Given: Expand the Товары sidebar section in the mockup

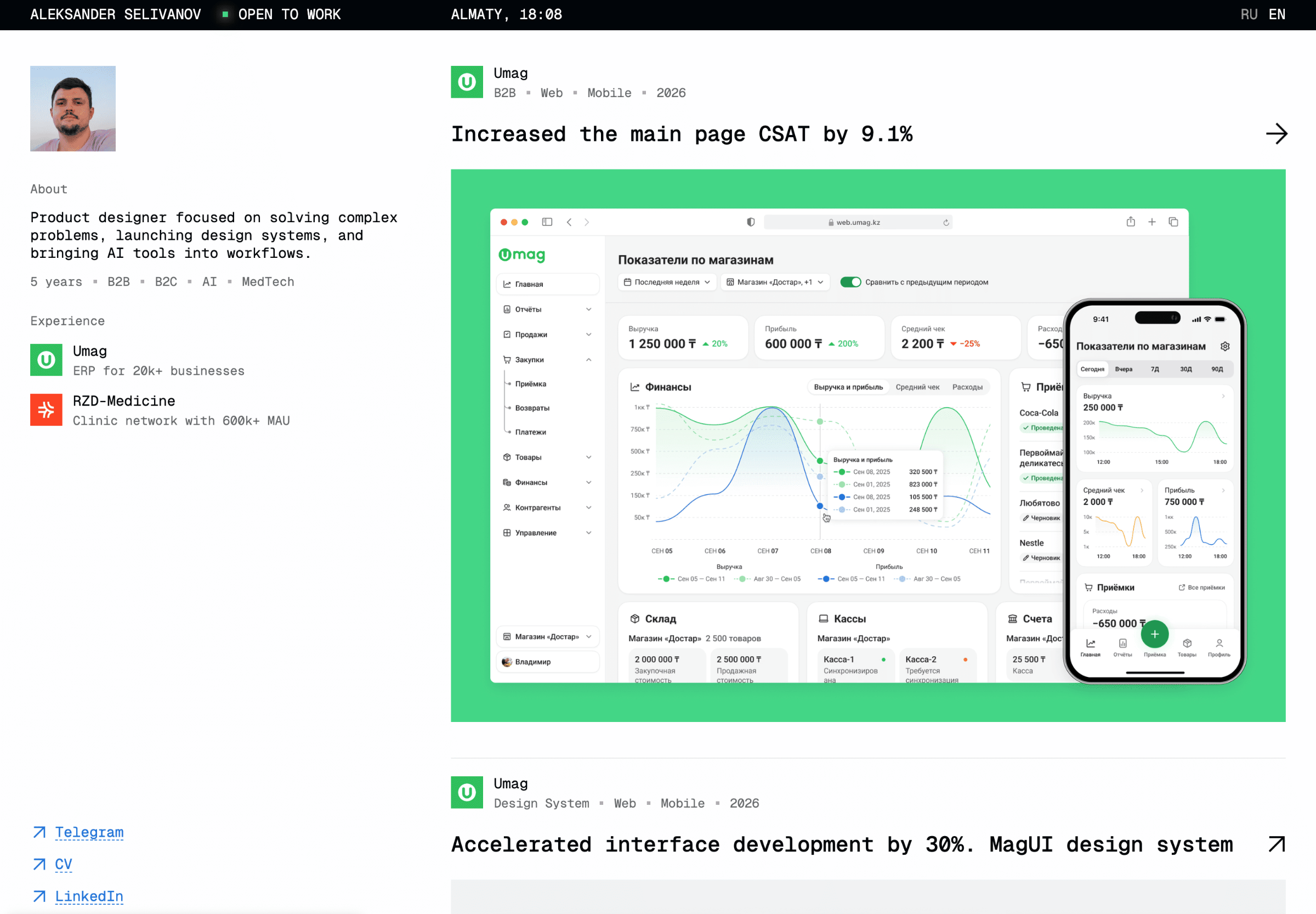Looking at the screenshot, I should [x=547, y=457].
